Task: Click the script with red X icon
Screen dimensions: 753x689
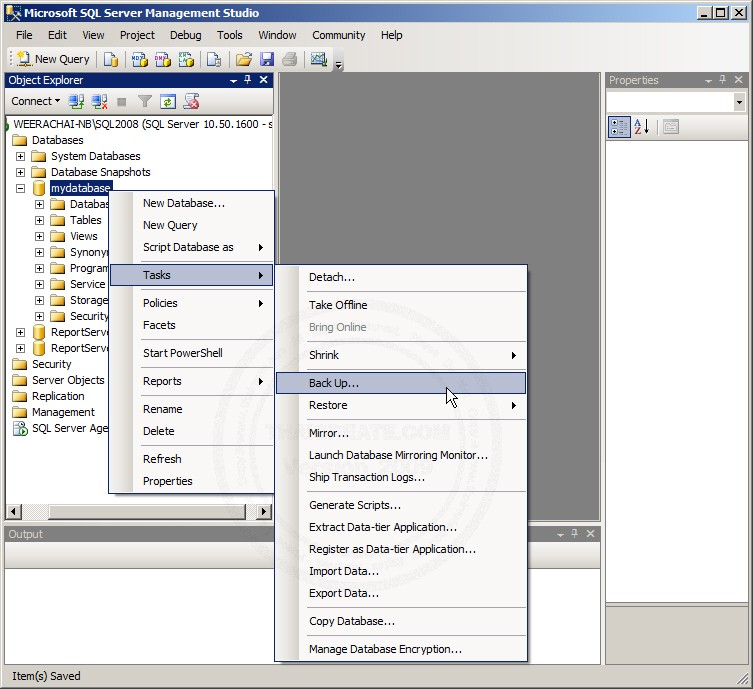Action: [x=191, y=101]
